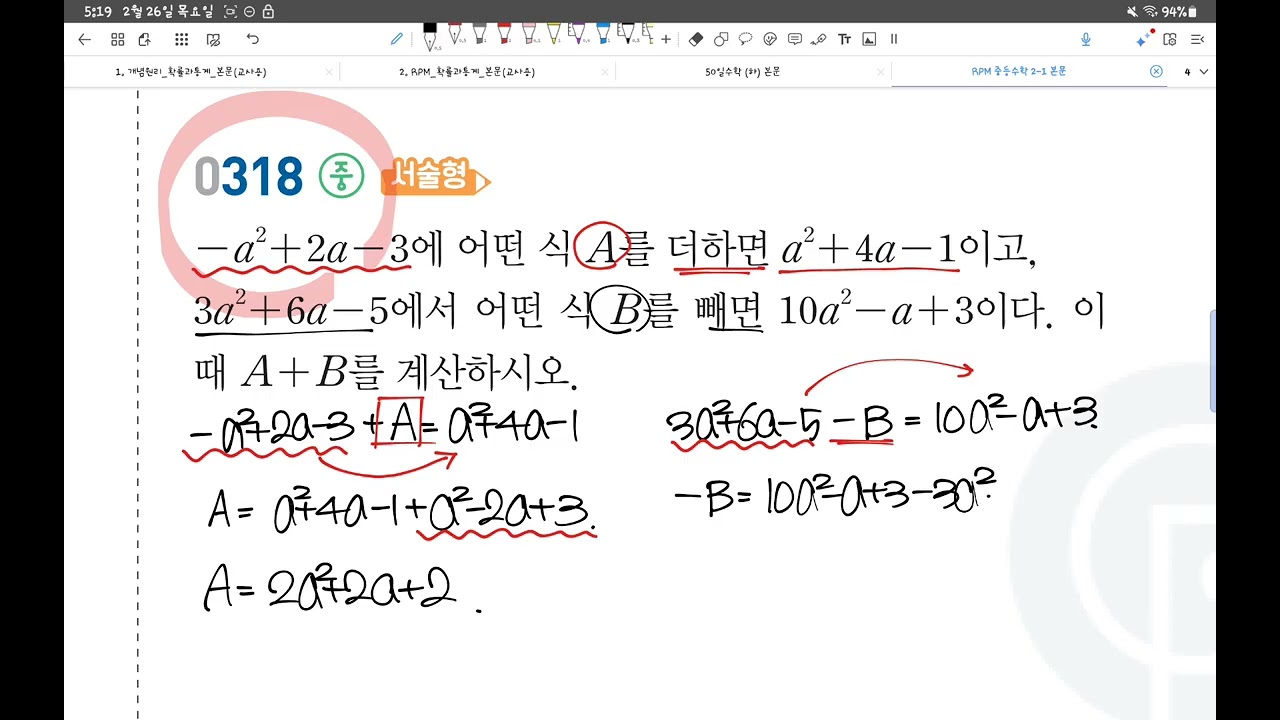Tap the lock icon in status bar
The width and height of the screenshot is (1280, 720).
click(269, 12)
